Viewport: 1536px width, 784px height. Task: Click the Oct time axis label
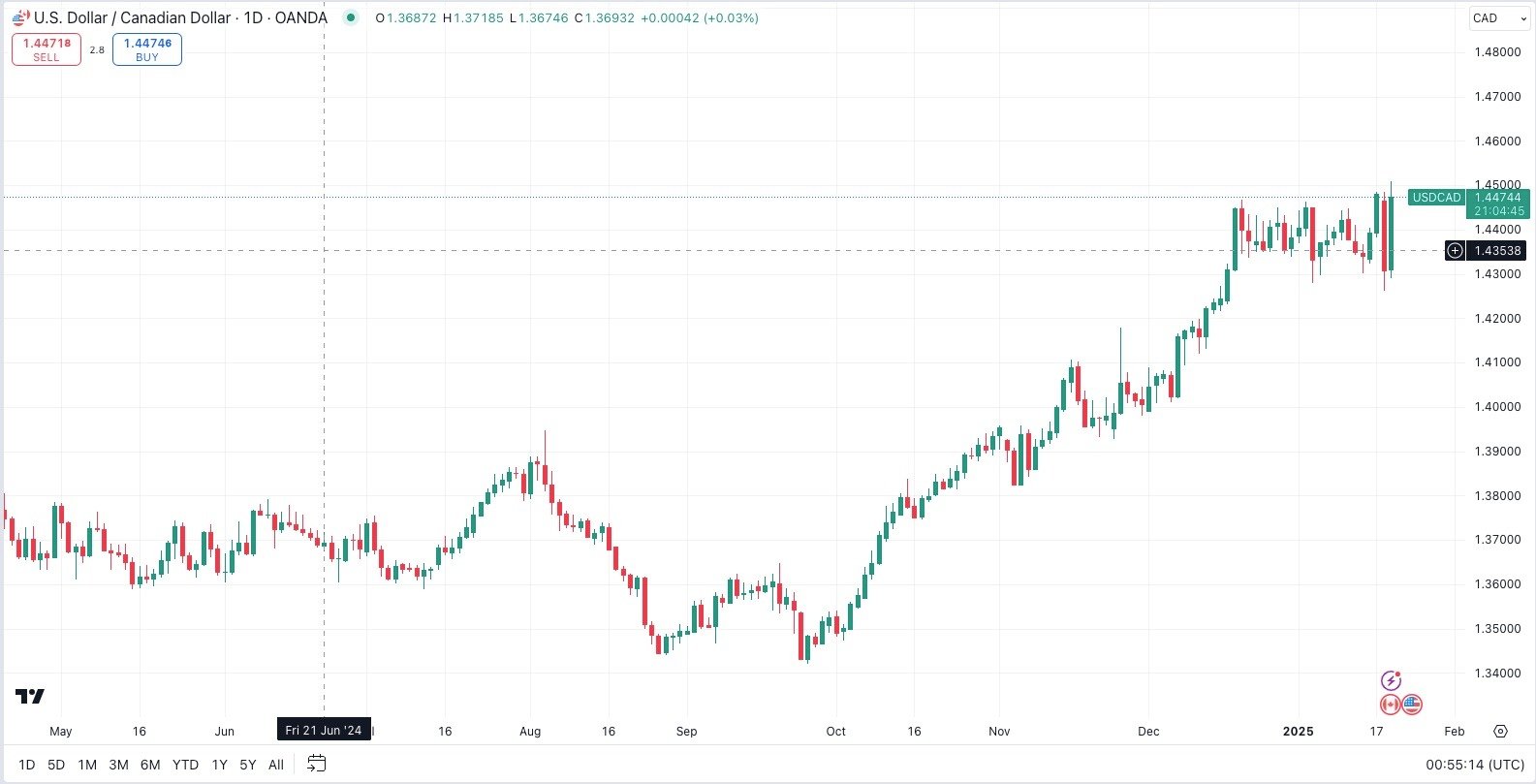coord(835,732)
